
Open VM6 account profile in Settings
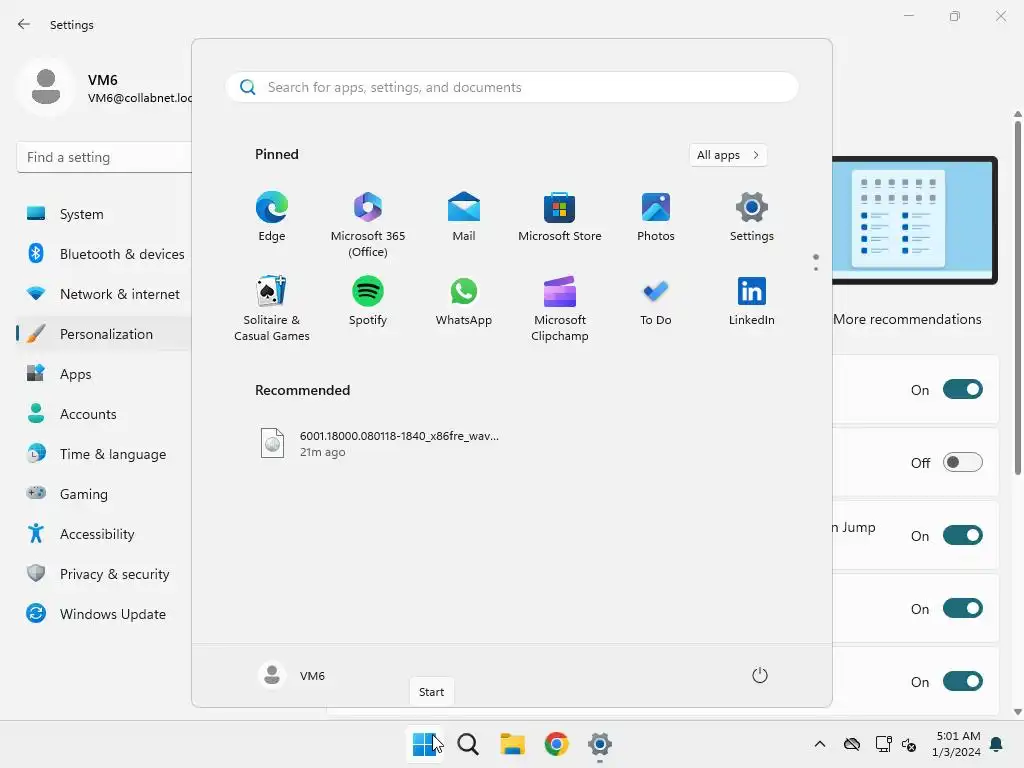tap(104, 88)
